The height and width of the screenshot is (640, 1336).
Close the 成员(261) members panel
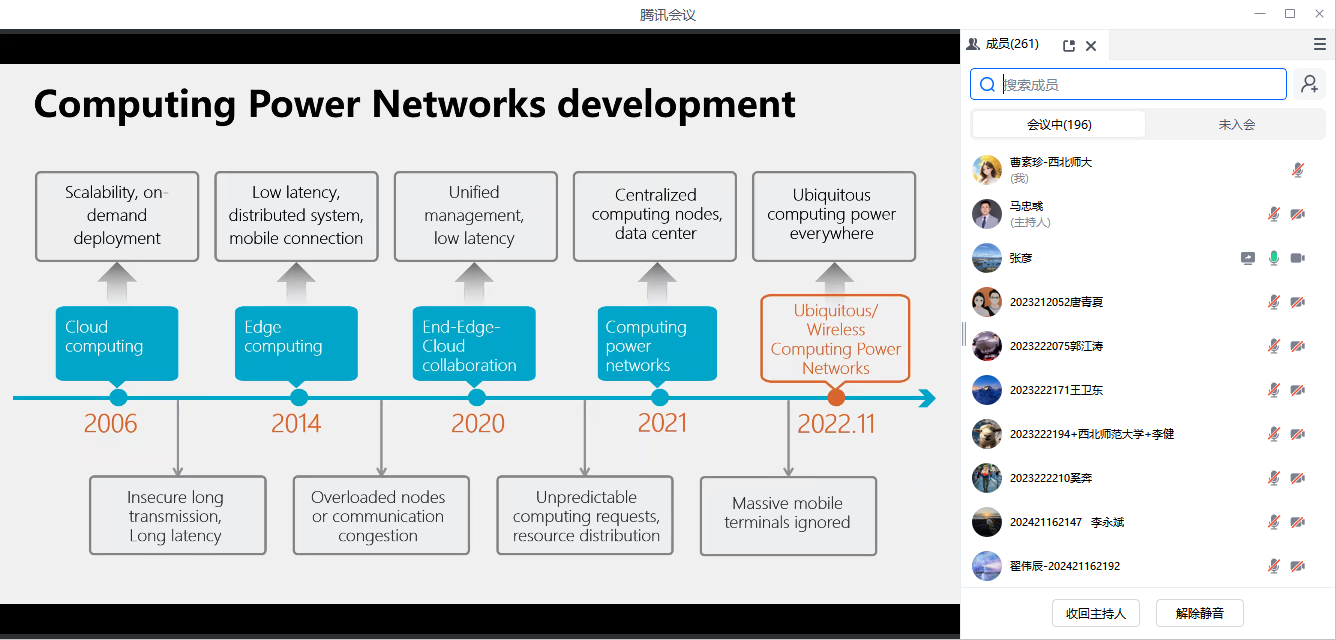click(1091, 45)
